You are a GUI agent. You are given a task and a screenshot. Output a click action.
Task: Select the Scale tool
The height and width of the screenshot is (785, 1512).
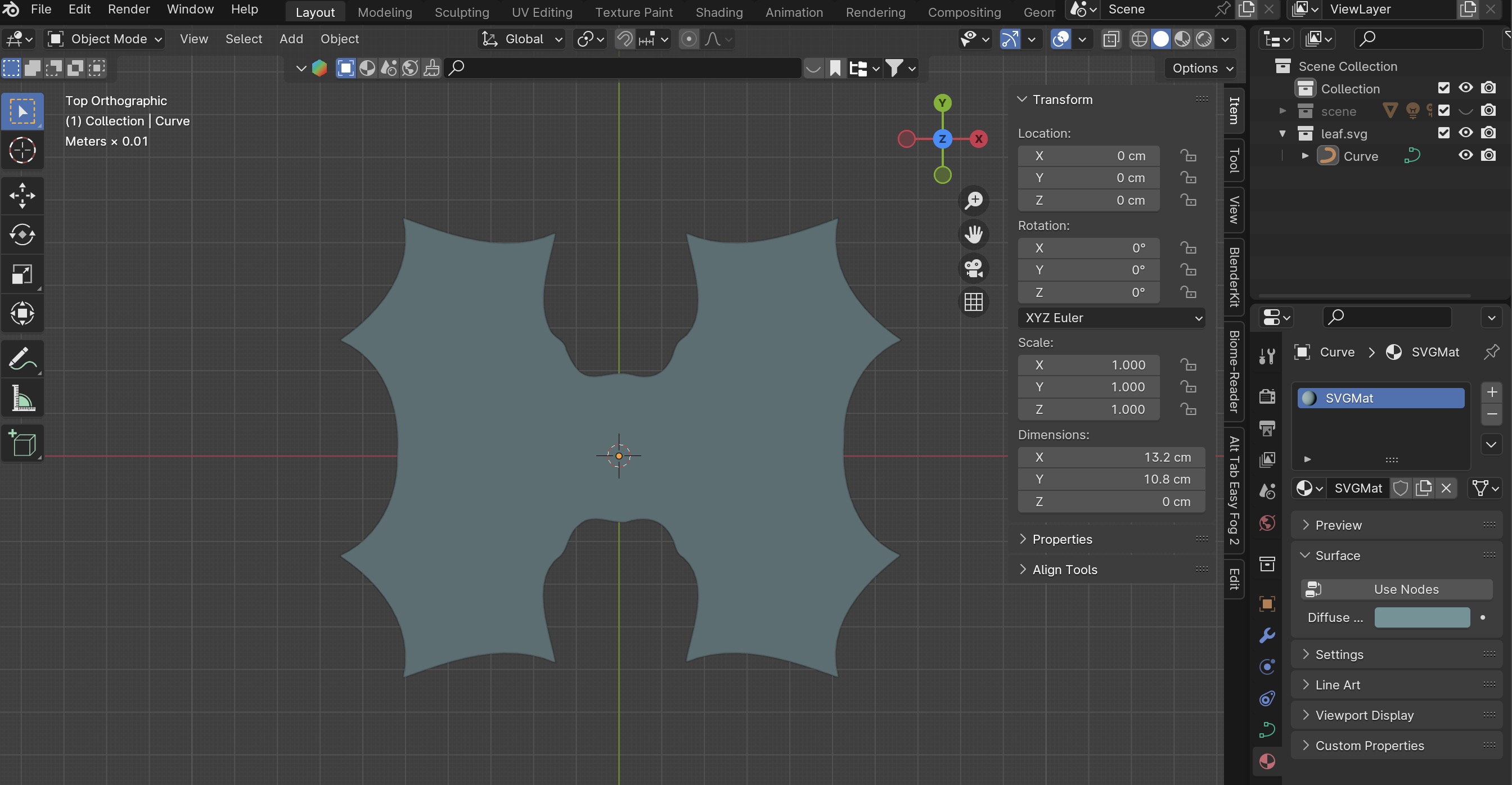coord(22,274)
